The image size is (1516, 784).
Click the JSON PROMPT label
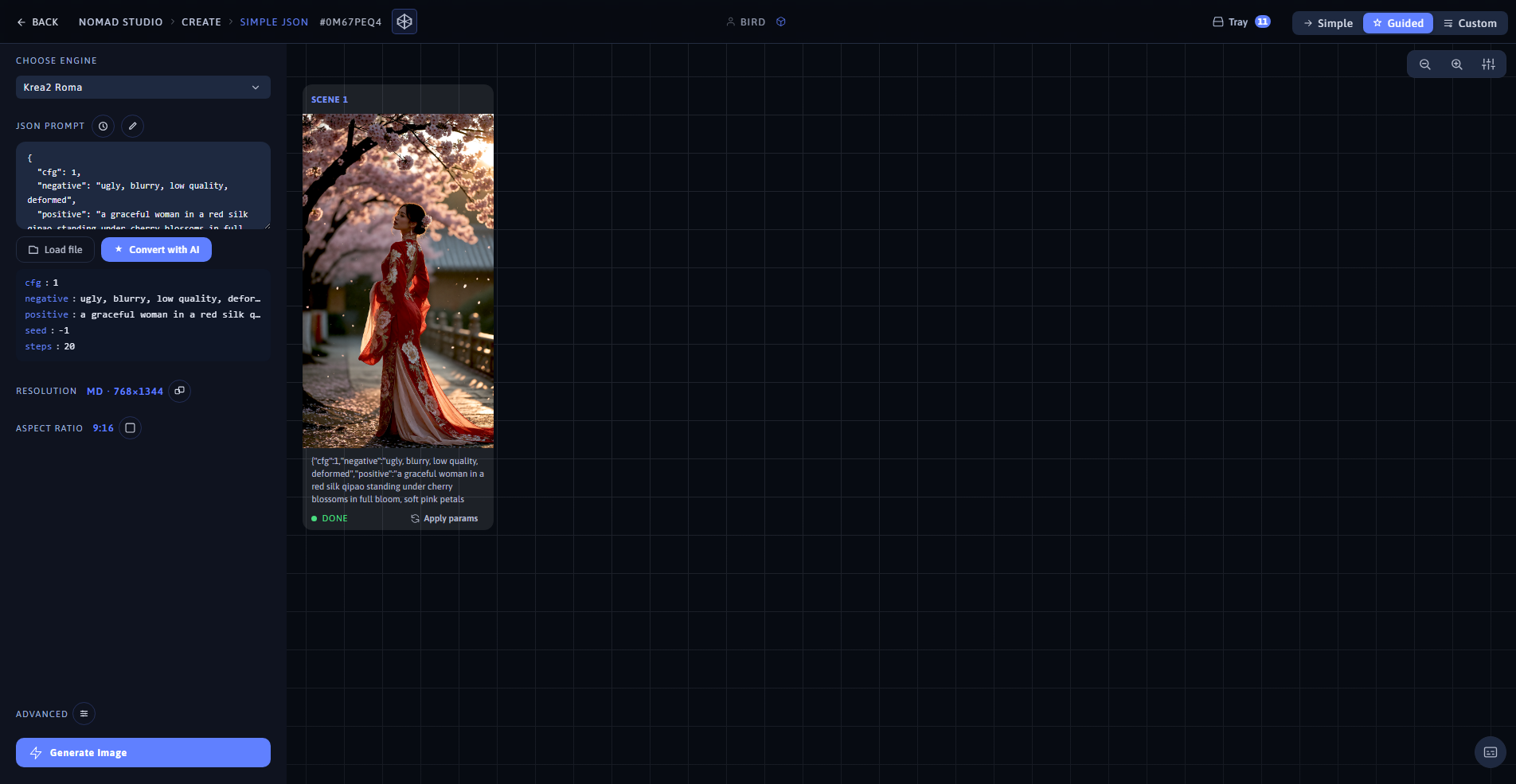[x=50, y=126]
